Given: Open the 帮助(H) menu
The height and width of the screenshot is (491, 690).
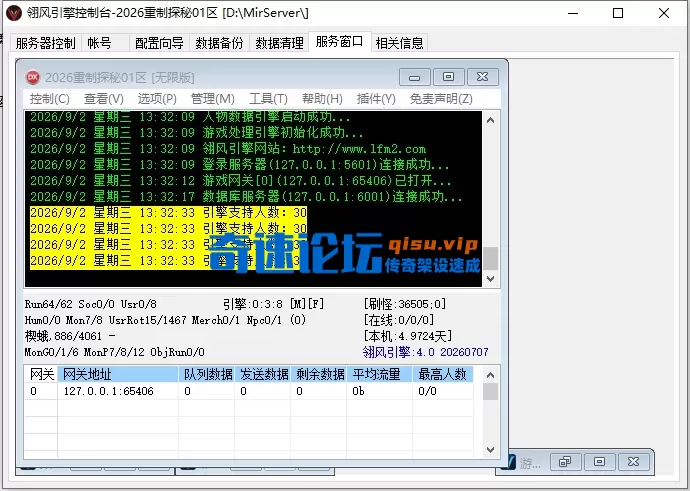Looking at the screenshot, I should (322, 99).
